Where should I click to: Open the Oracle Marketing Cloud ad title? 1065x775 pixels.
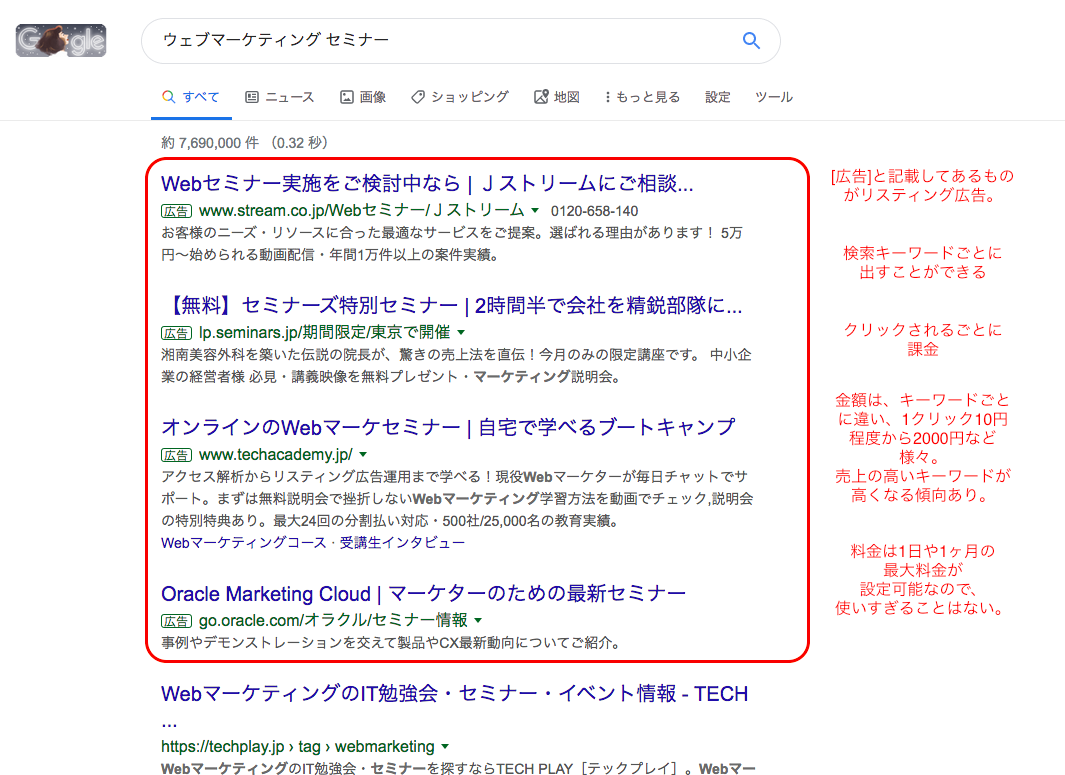423,594
